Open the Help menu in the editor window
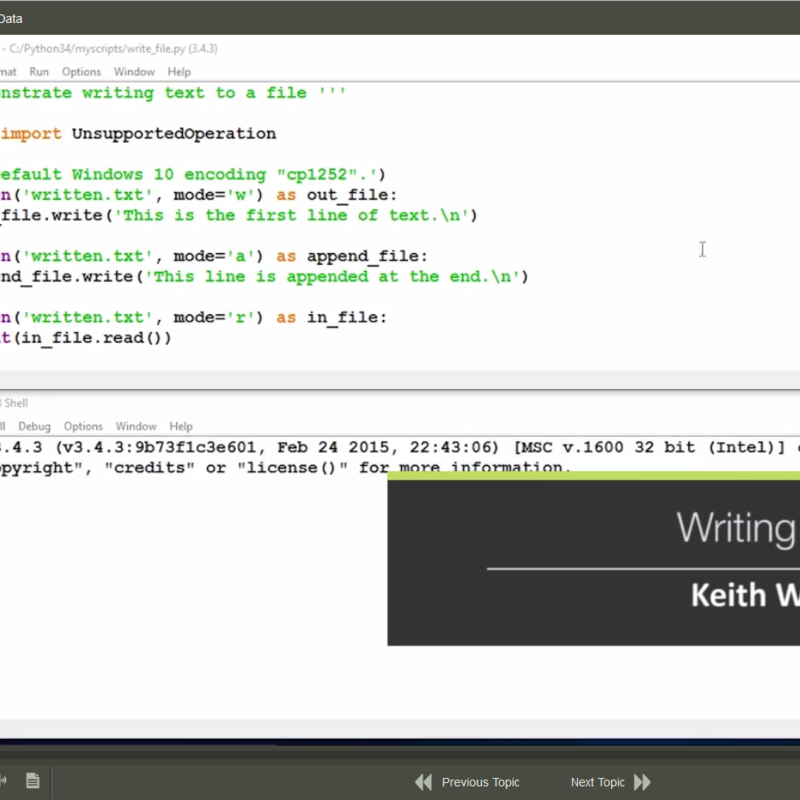This screenshot has width=800, height=800. click(179, 72)
